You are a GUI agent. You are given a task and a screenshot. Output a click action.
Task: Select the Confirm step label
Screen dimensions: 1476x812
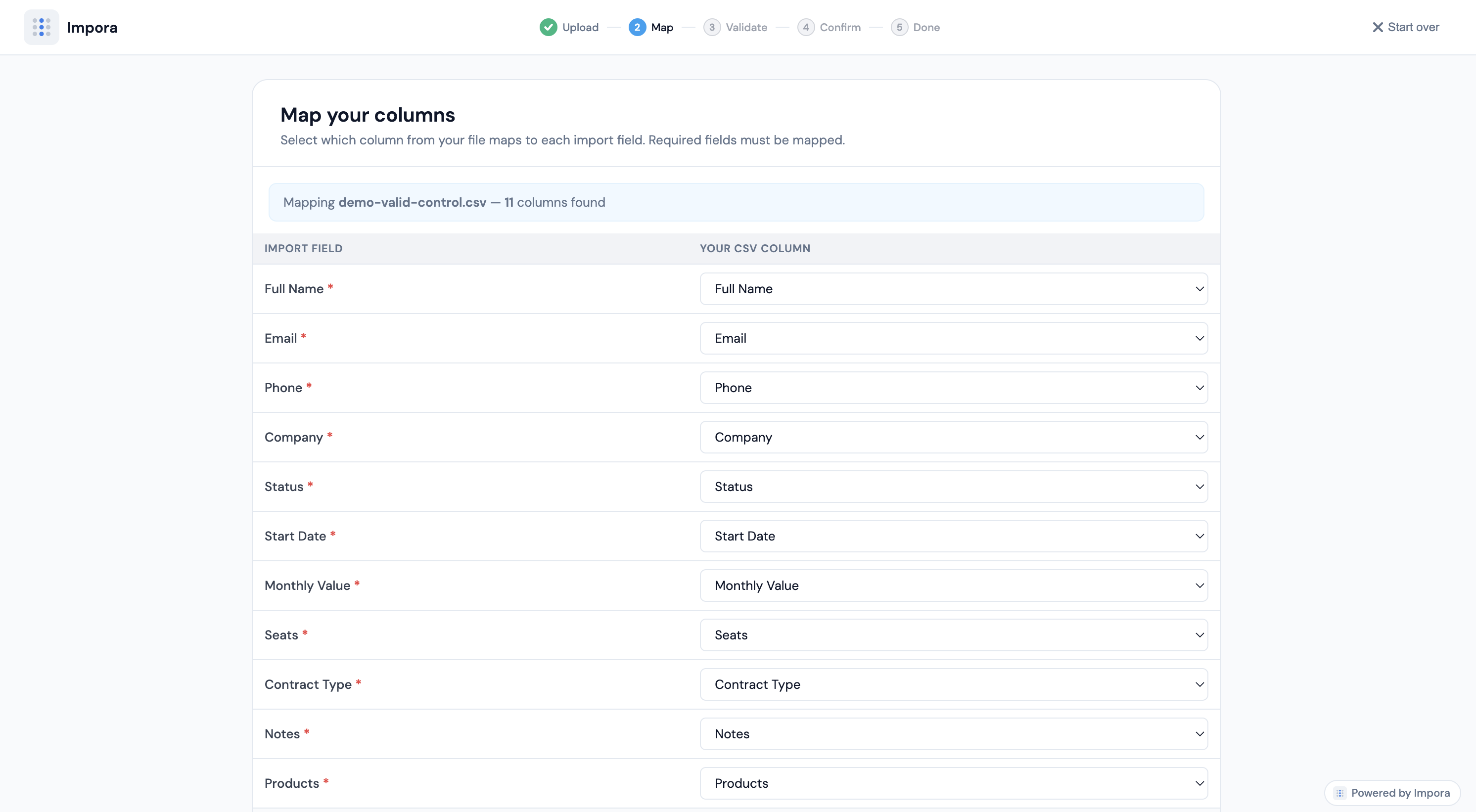click(x=840, y=27)
